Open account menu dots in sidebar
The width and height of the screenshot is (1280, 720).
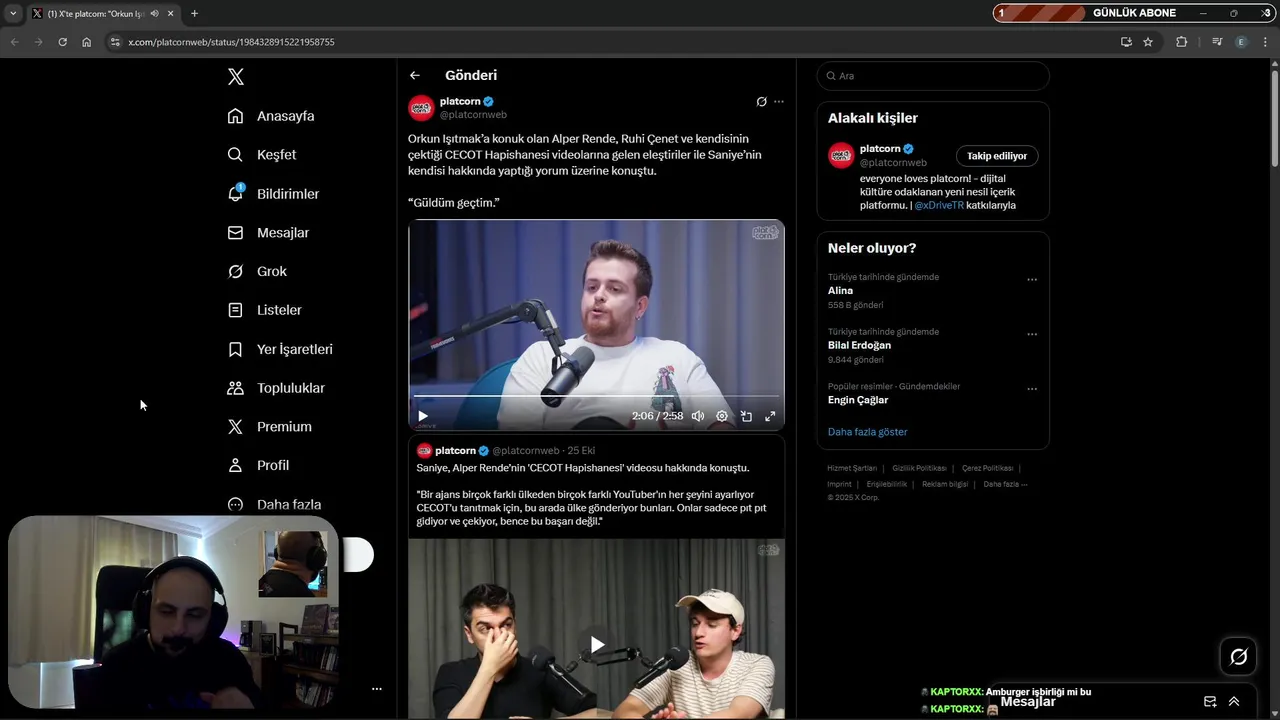coord(377,689)
